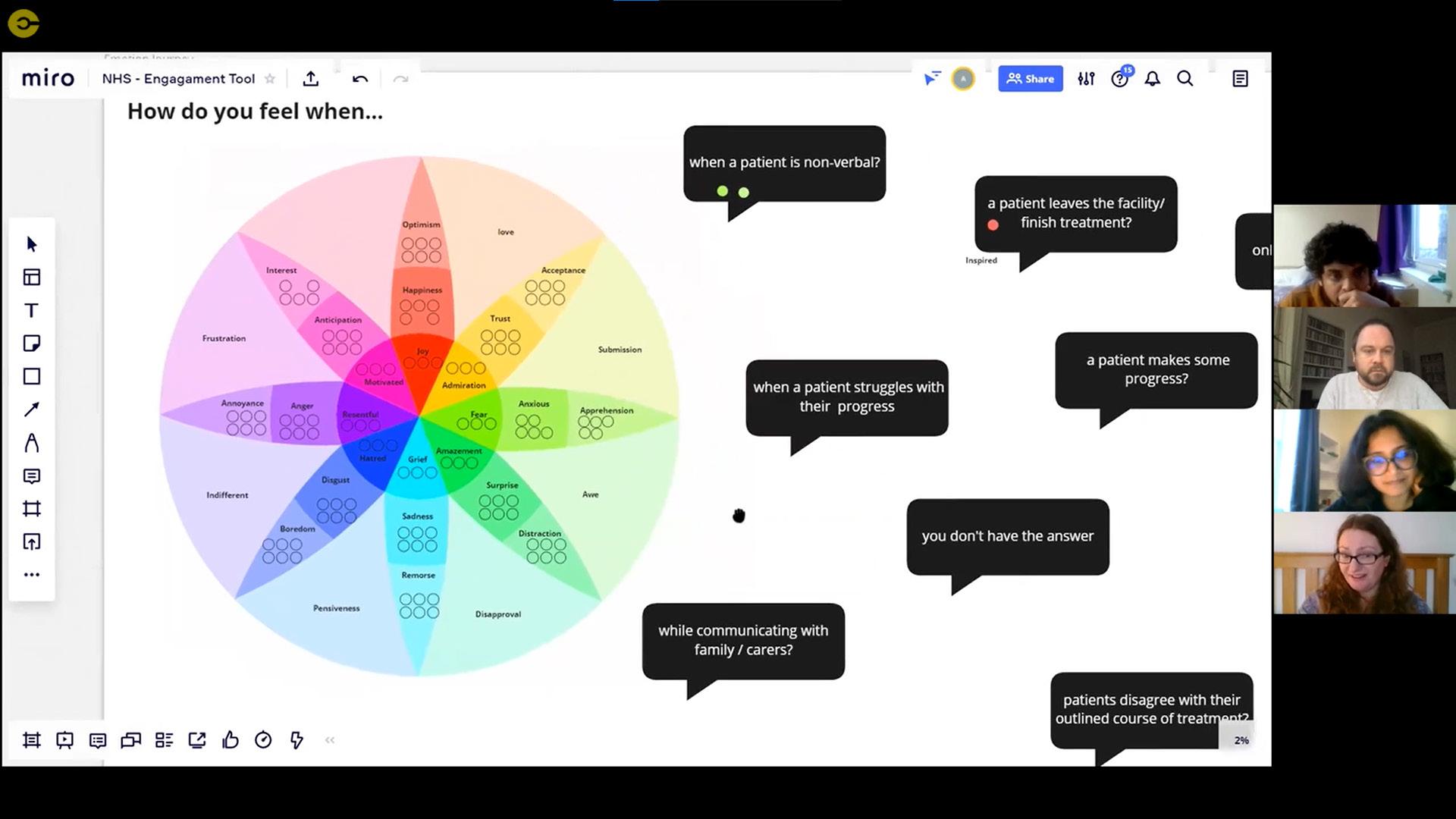The width and height of the screenshot is (1456, 819).
Task: Star the NHS - Engagament Tool board
Action: tap(270, 79)
